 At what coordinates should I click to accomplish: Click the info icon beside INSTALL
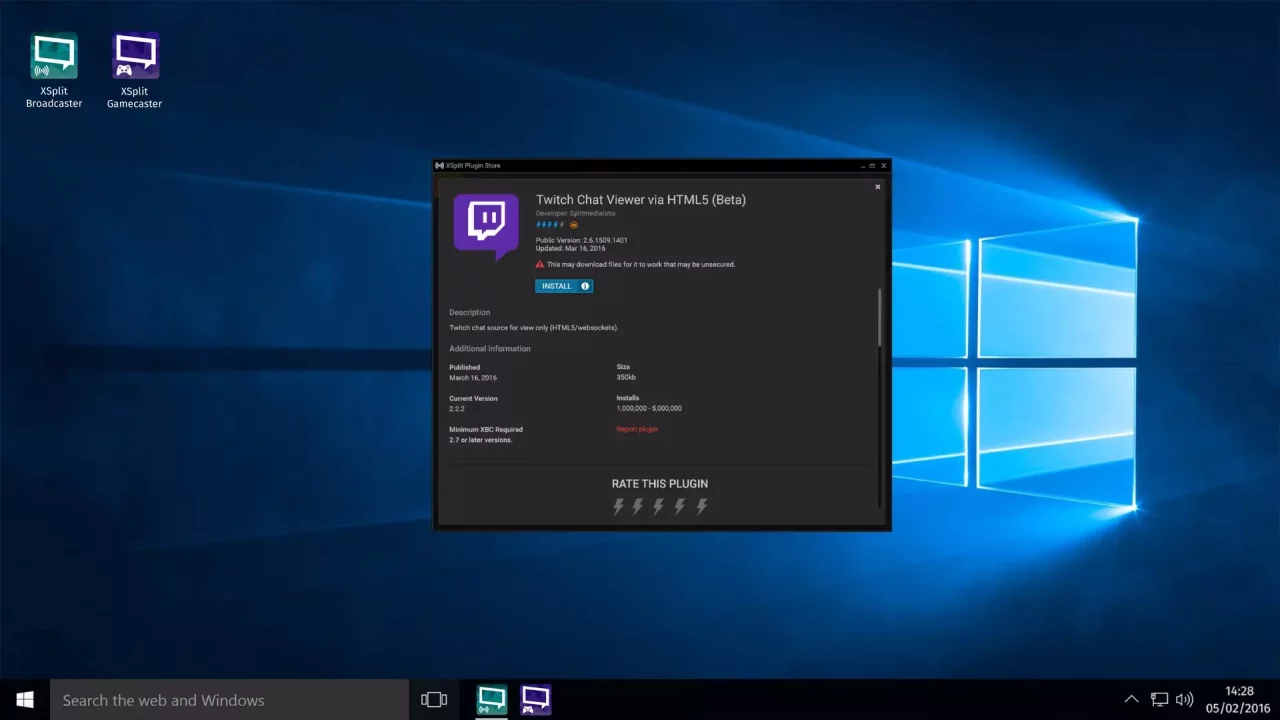585,286
